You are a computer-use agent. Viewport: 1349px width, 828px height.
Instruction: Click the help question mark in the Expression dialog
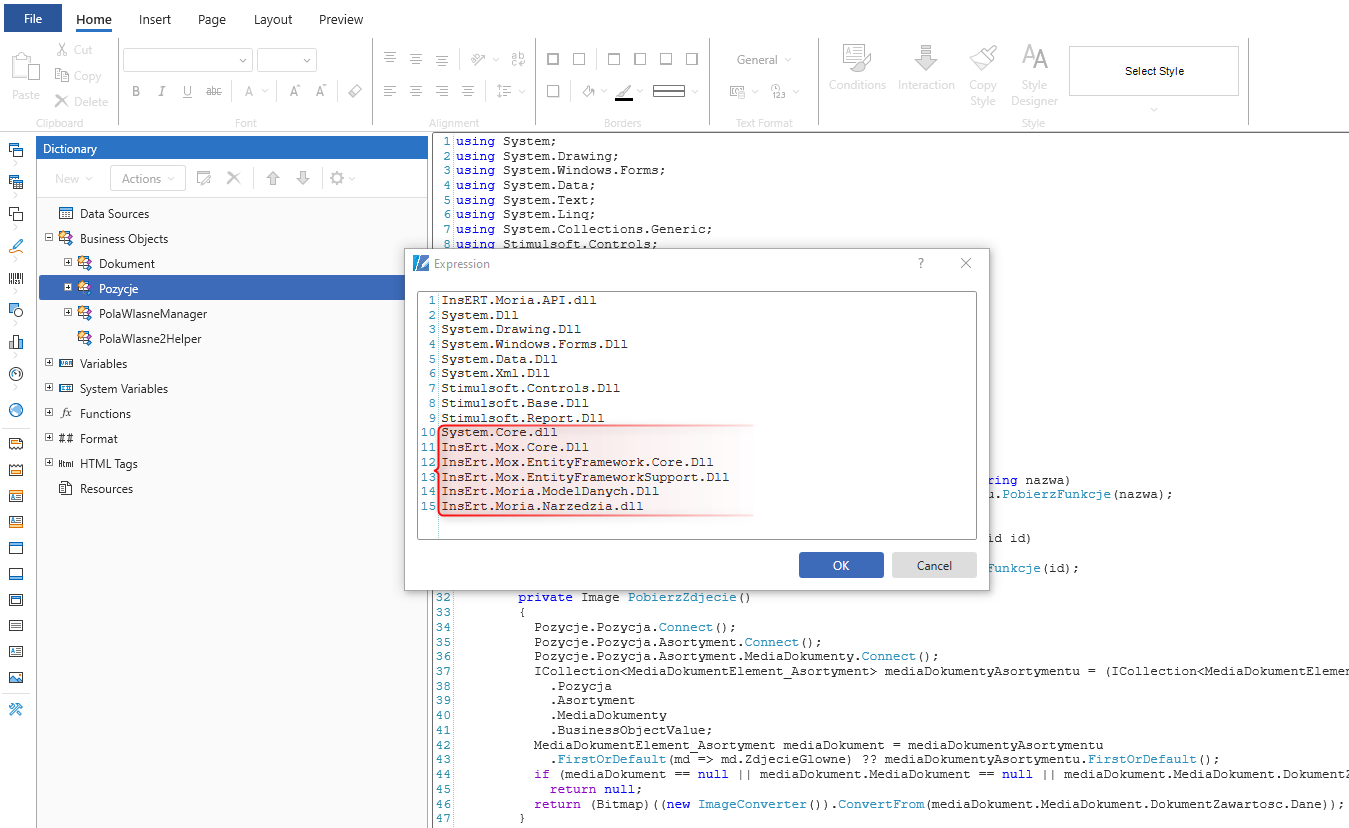(921, 263)
